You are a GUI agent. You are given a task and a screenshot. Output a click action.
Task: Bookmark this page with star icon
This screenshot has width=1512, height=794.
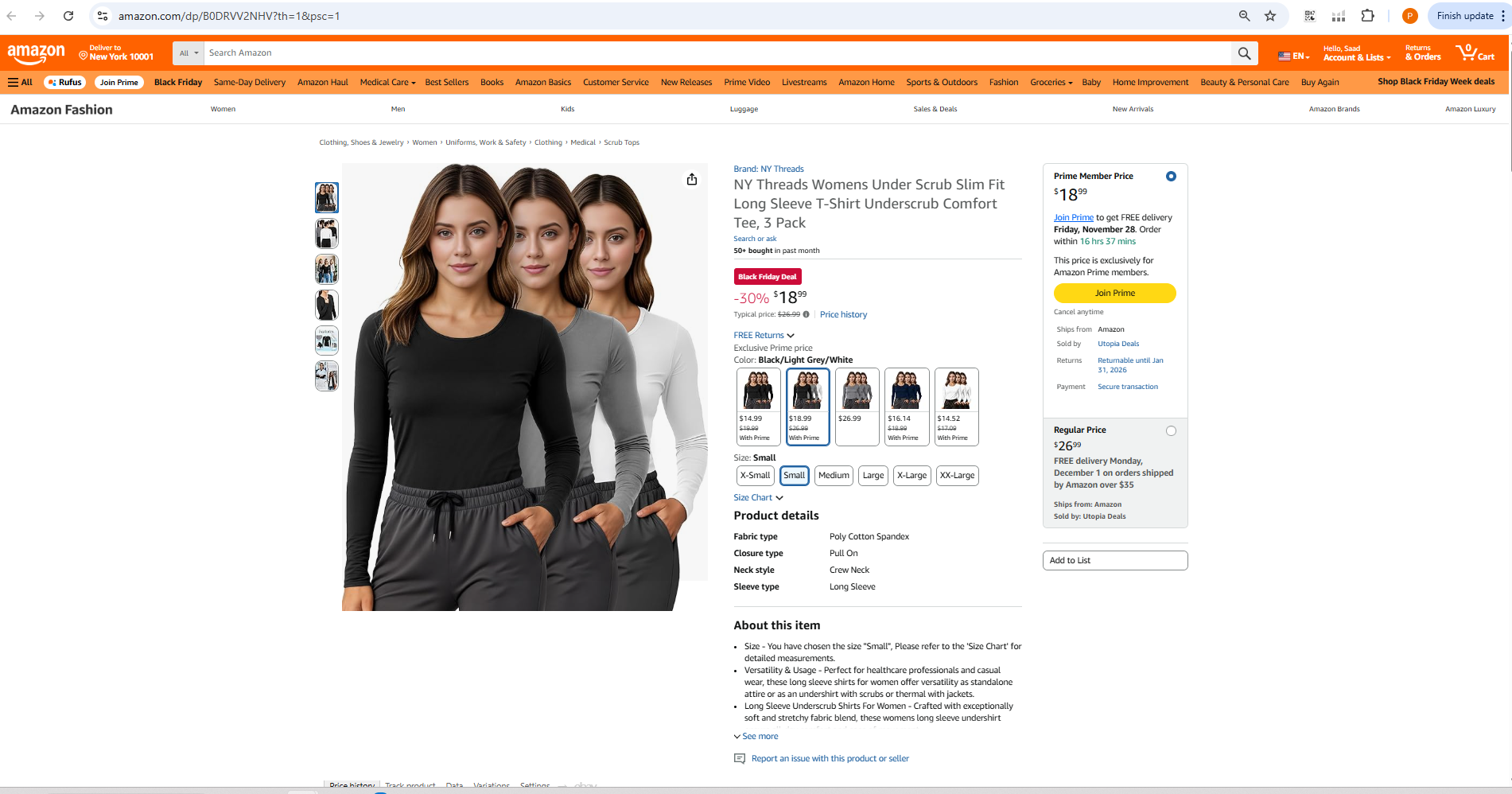pyautogui.click(x=1270, y=16)
